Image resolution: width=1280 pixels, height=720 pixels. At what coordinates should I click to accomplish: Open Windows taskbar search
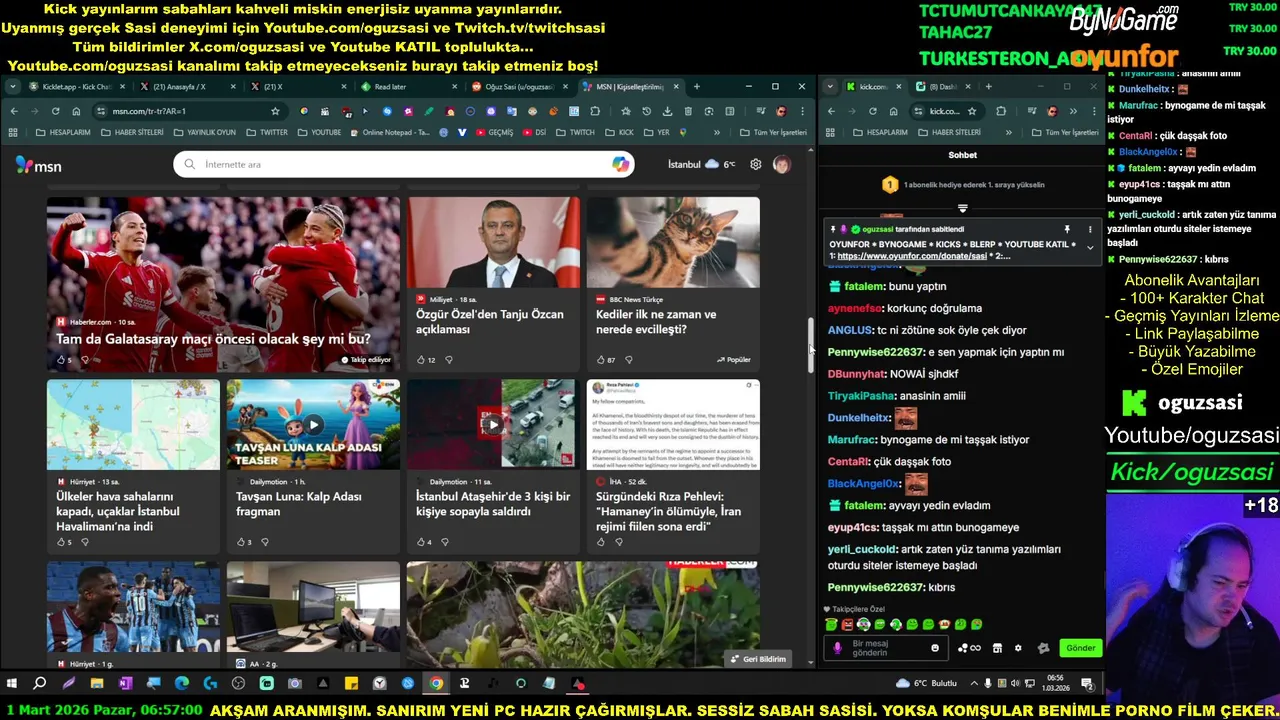tap(40, 684)
